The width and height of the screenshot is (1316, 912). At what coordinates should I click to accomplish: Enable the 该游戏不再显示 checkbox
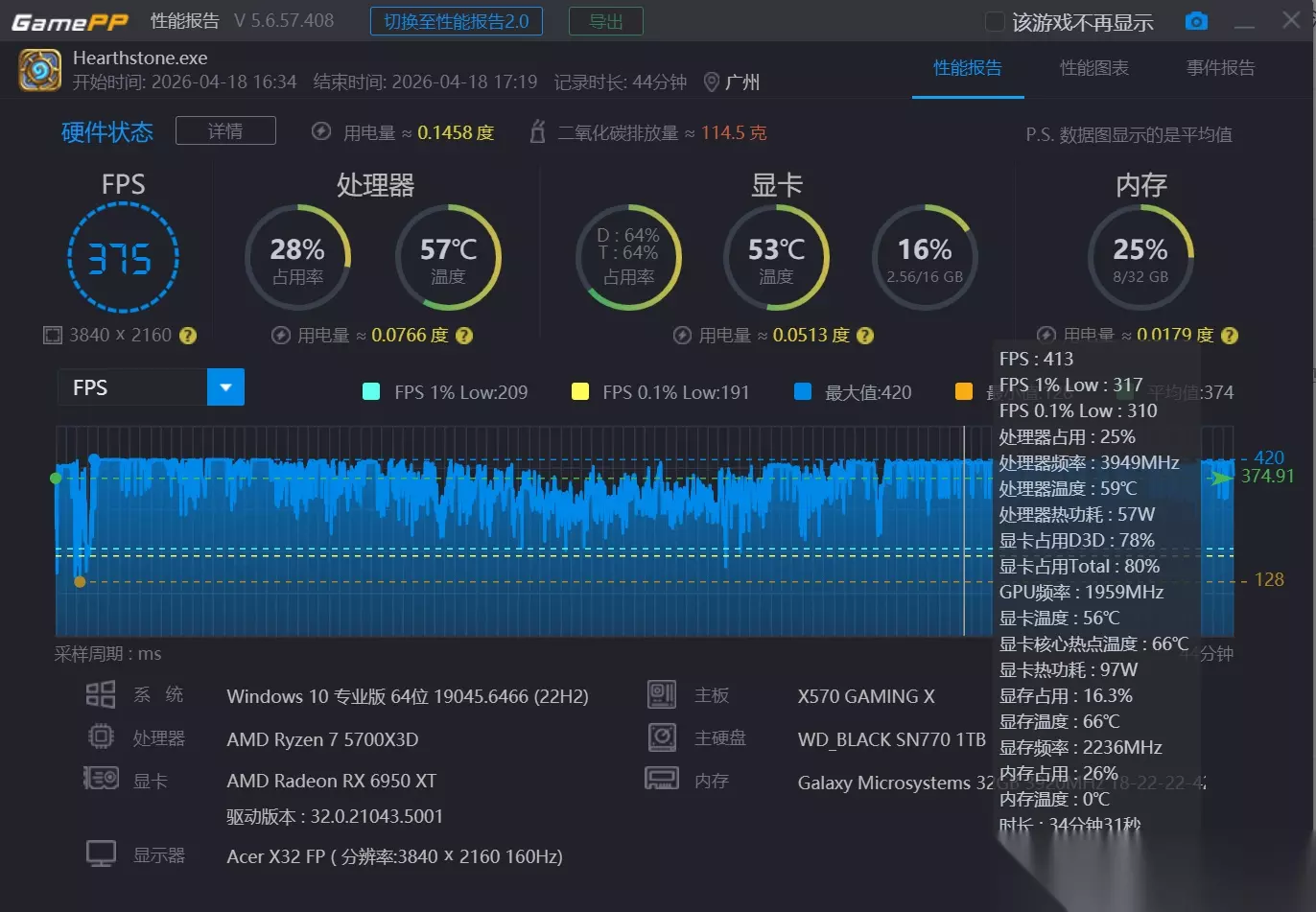pos(996,21)
